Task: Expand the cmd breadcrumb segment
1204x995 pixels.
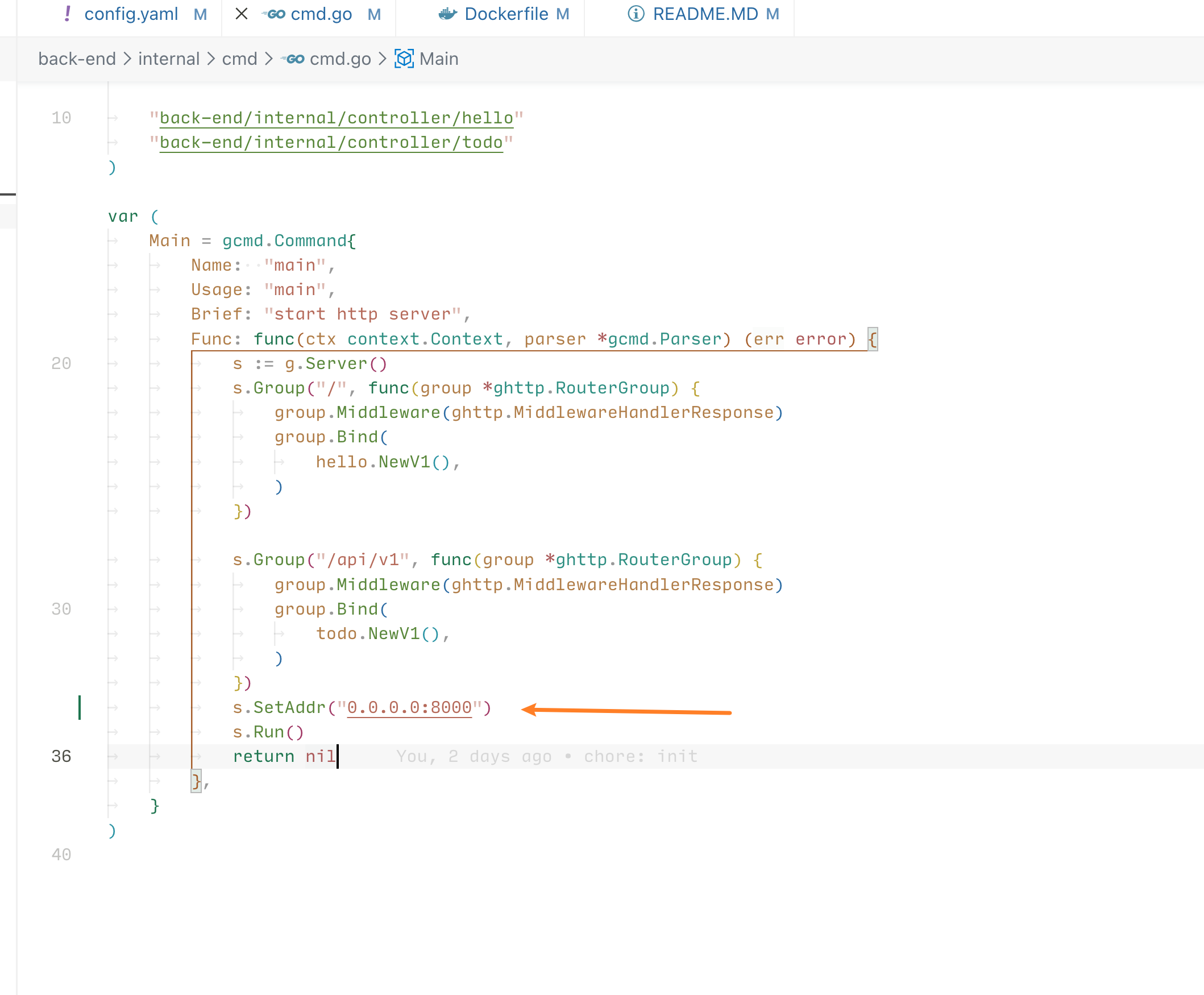Action: point(239,59)
